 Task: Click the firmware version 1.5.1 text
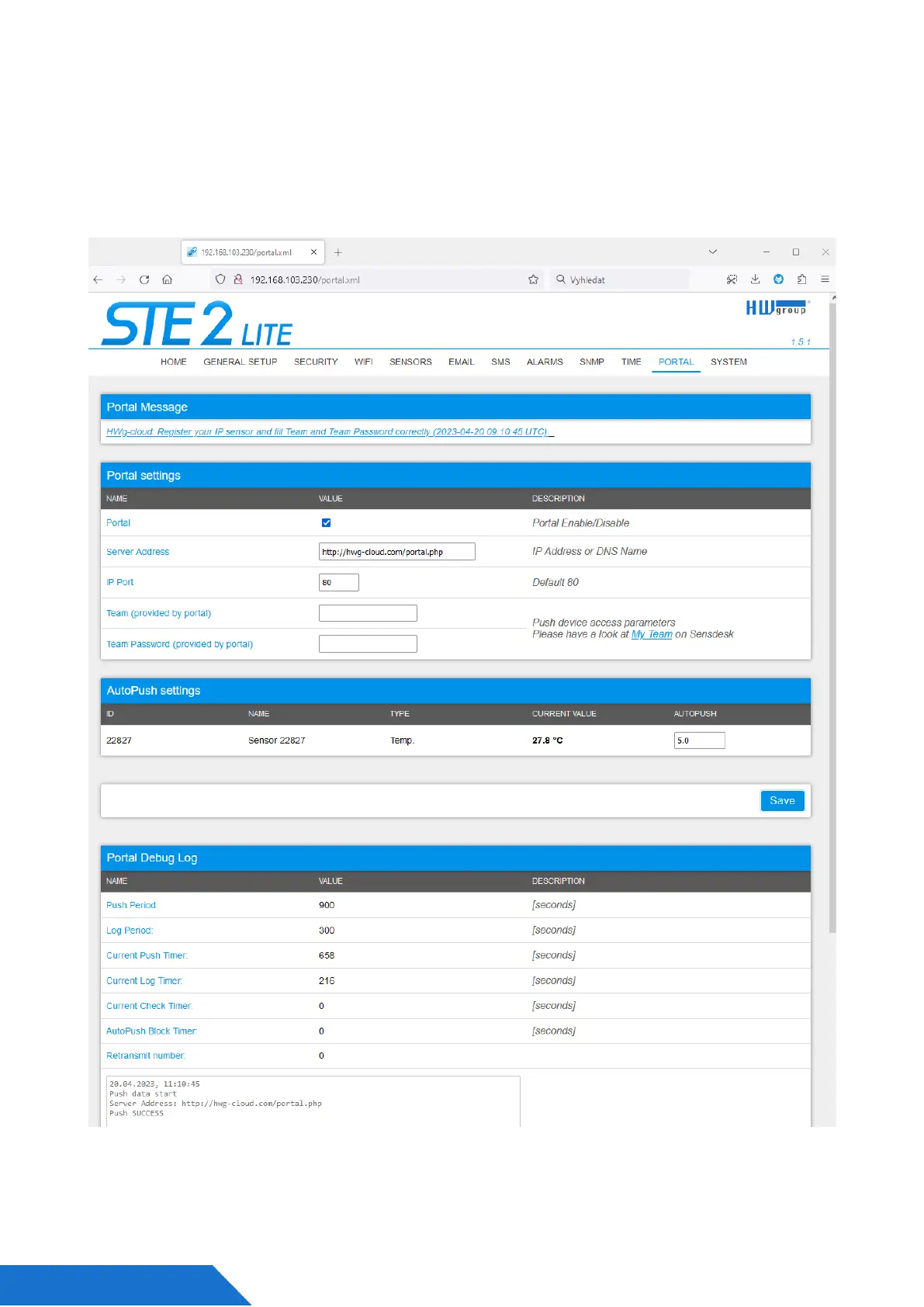tap(801, 342)
